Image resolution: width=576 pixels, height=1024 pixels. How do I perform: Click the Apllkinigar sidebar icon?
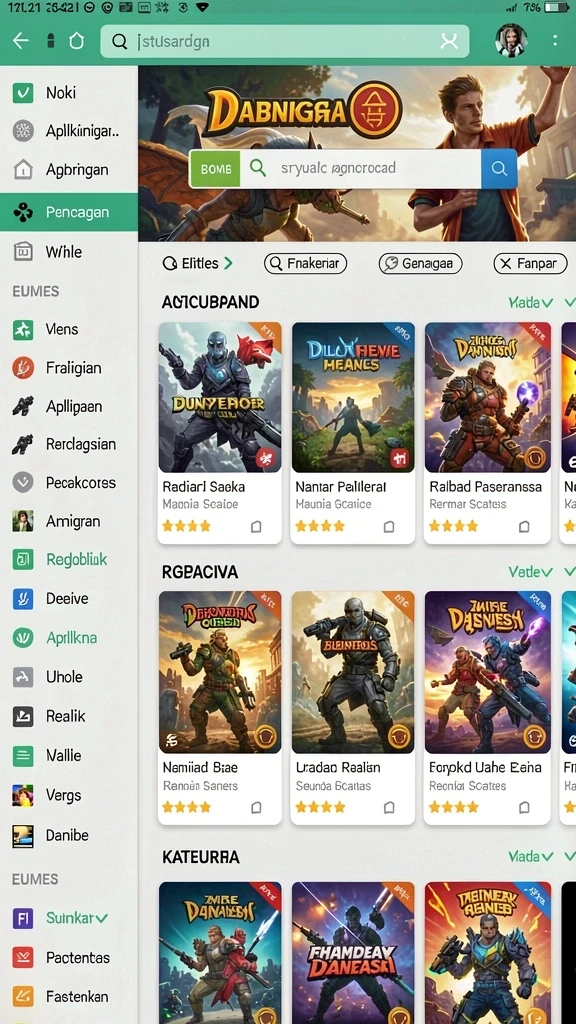(23, 131)
